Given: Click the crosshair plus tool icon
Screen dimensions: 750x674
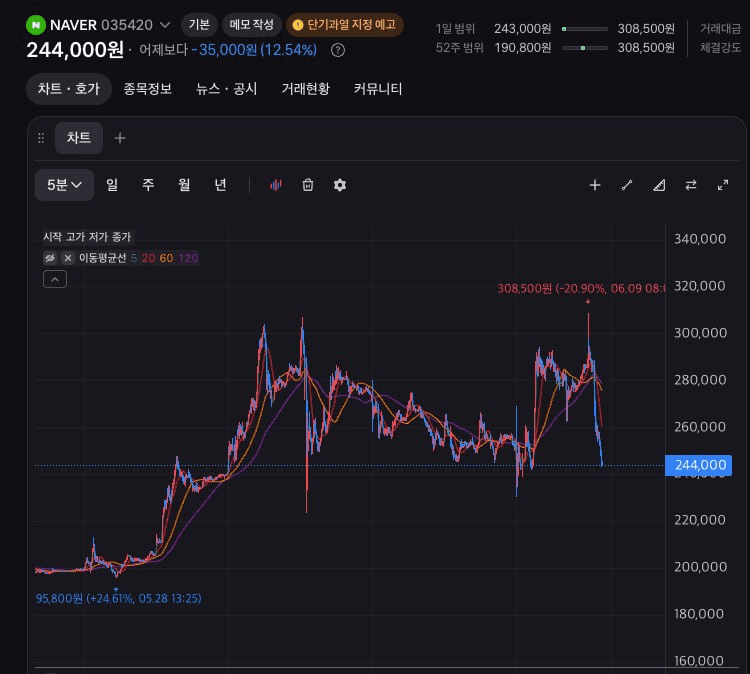Looking at the screenshot, I should [x=595, y=185].
